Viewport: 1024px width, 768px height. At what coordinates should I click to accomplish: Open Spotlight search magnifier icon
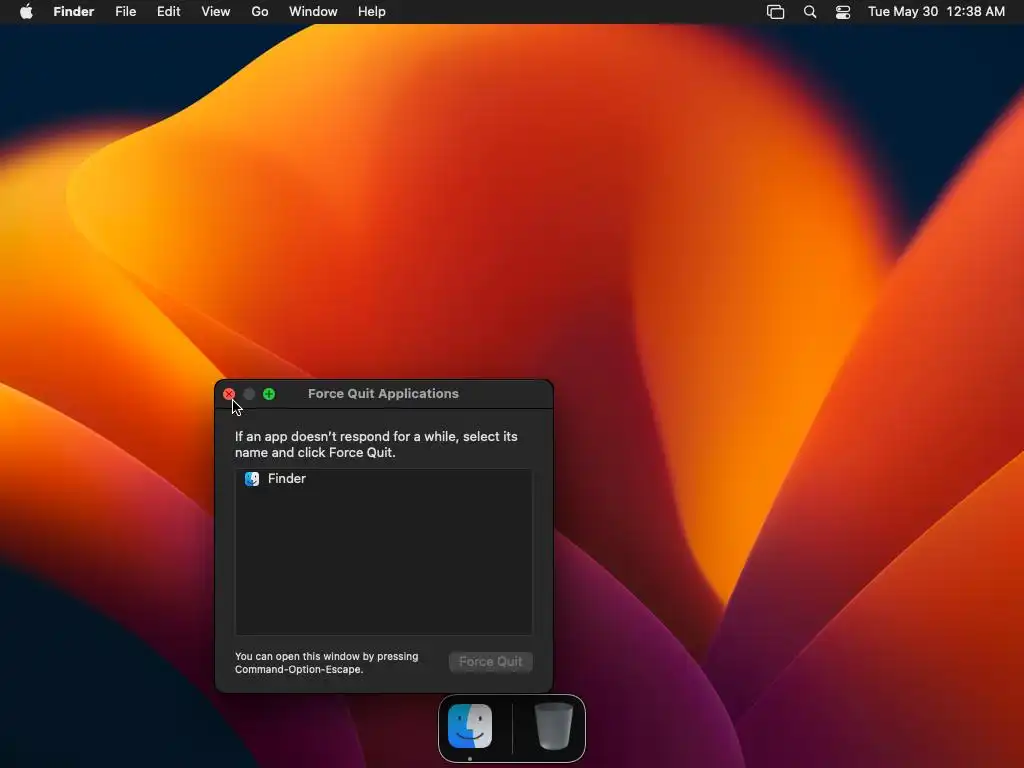pos(810,12)
